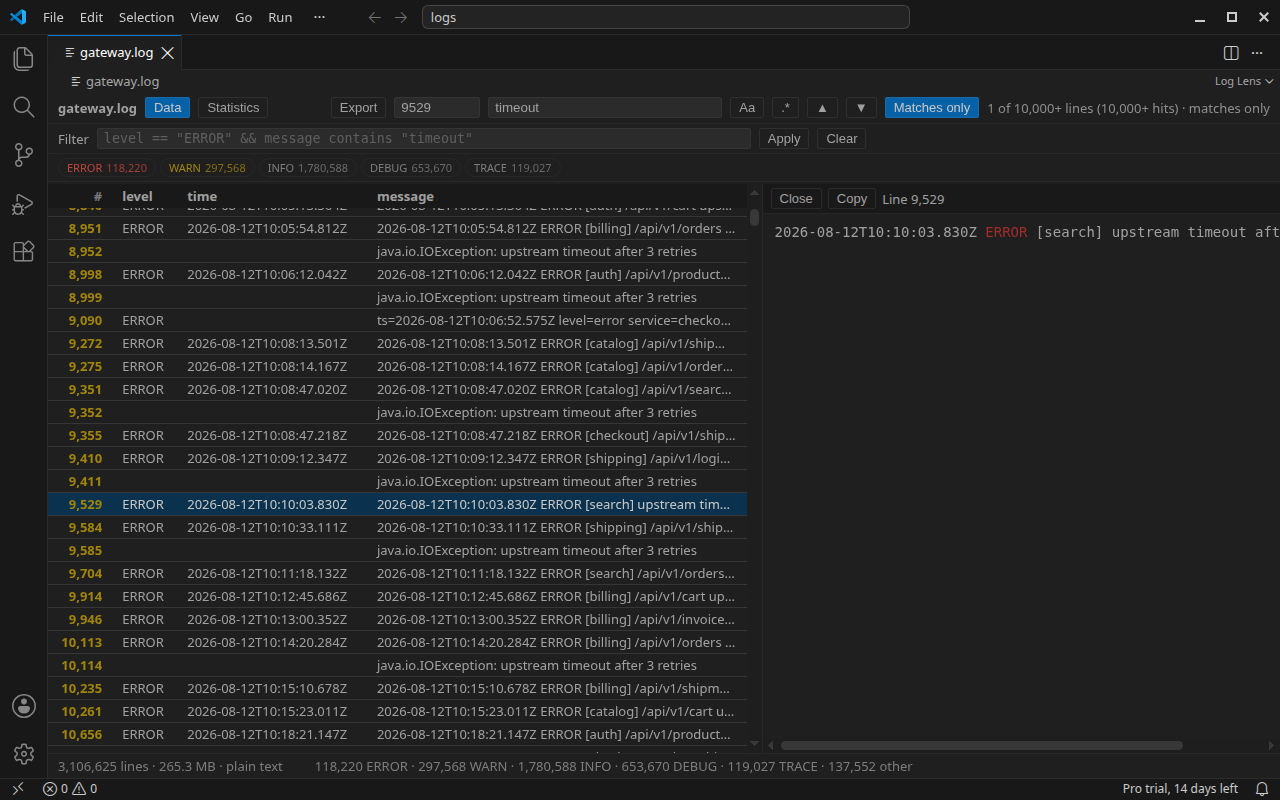Open the Run menu

click(x=280, y=17)
